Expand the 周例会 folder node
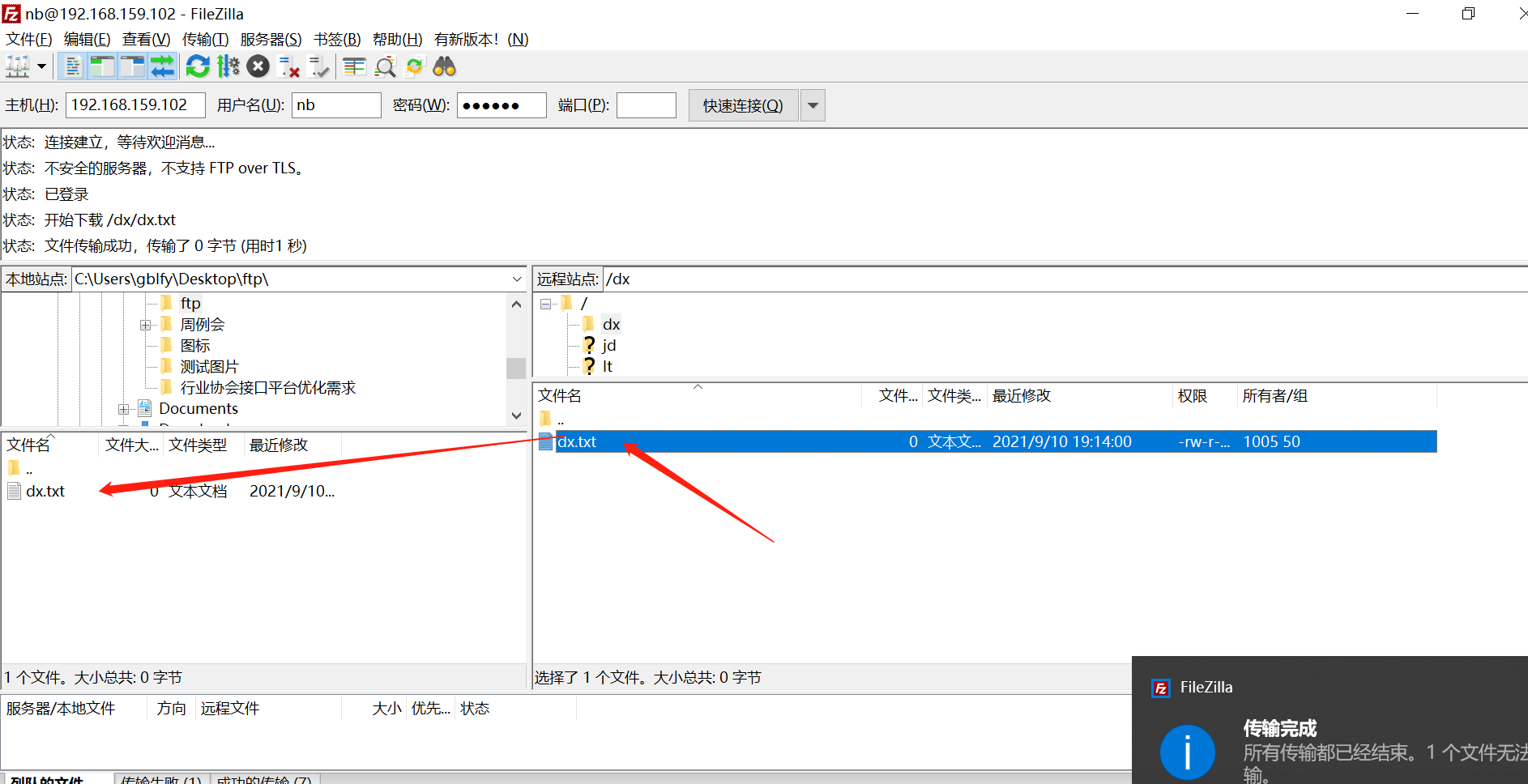 pos(145,325)
